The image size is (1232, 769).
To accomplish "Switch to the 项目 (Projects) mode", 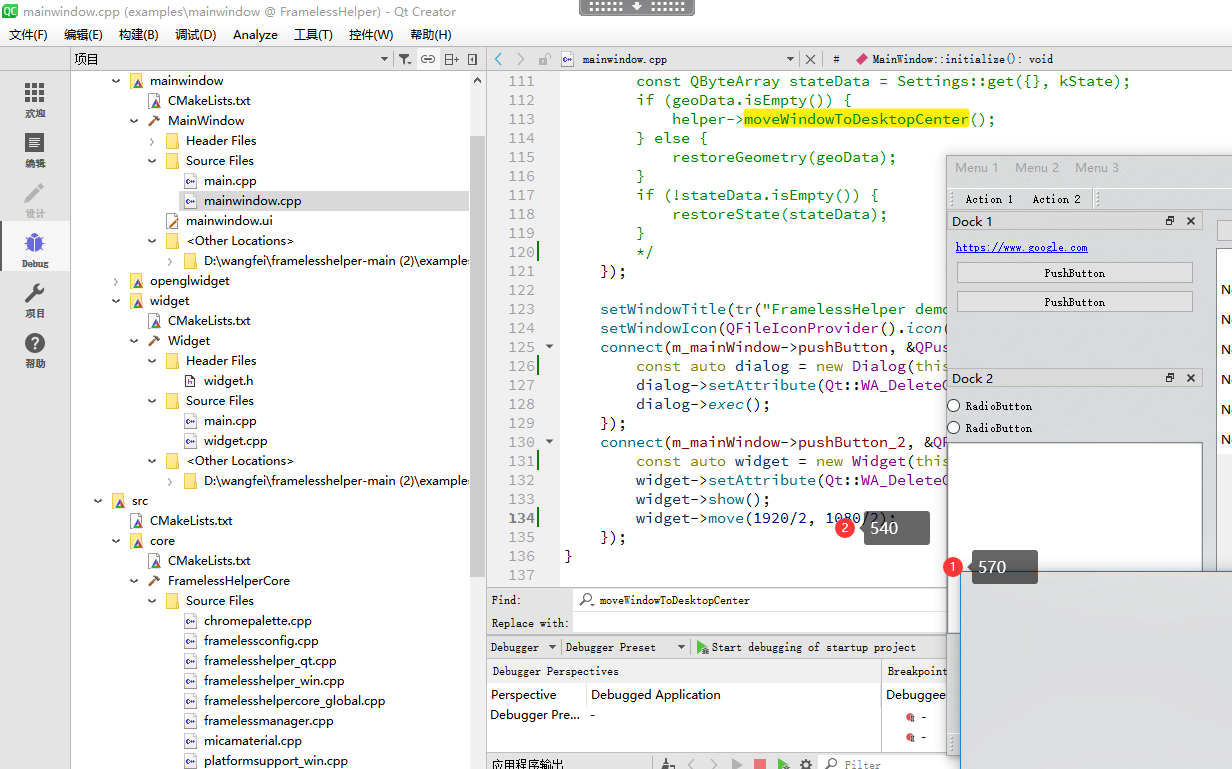I will 33,300.
